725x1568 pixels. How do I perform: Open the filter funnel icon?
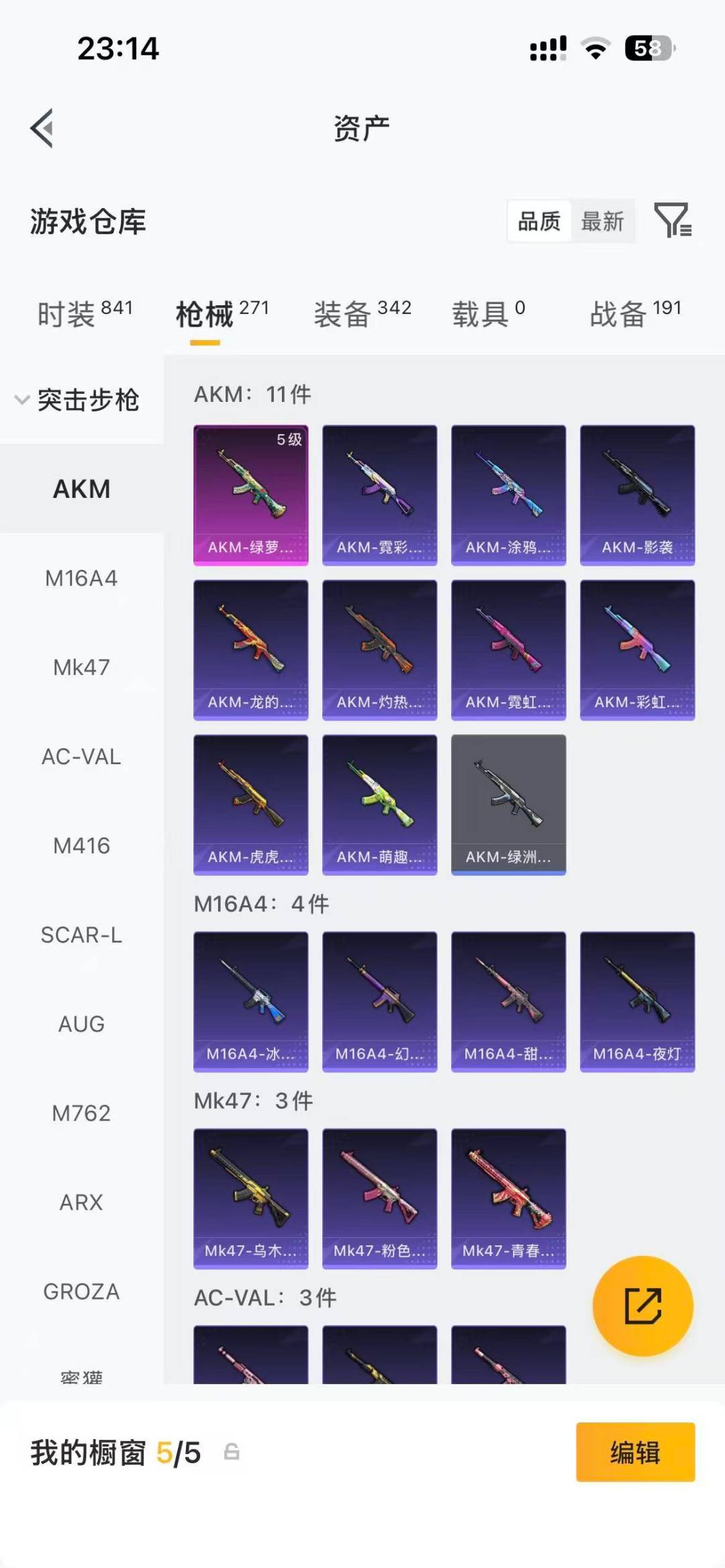(x=673, y=220)
